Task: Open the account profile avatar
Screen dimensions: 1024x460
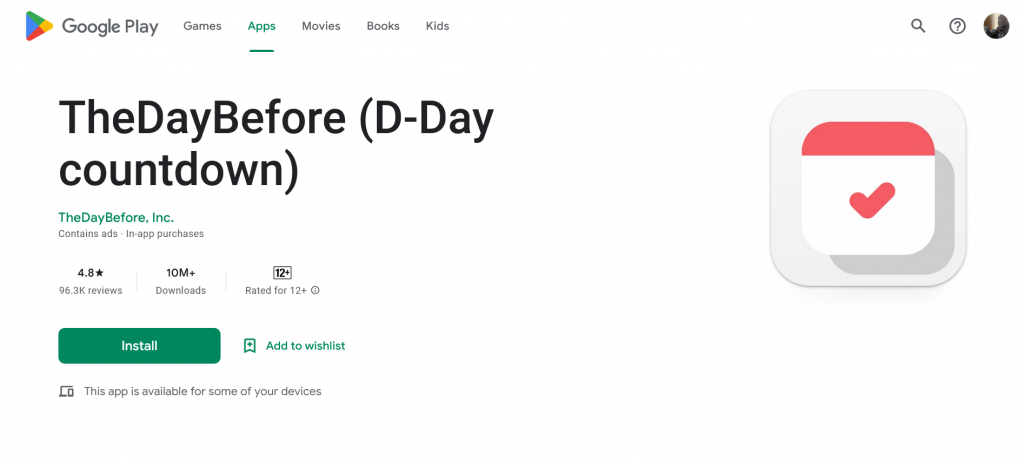Action: click(996, 26)
